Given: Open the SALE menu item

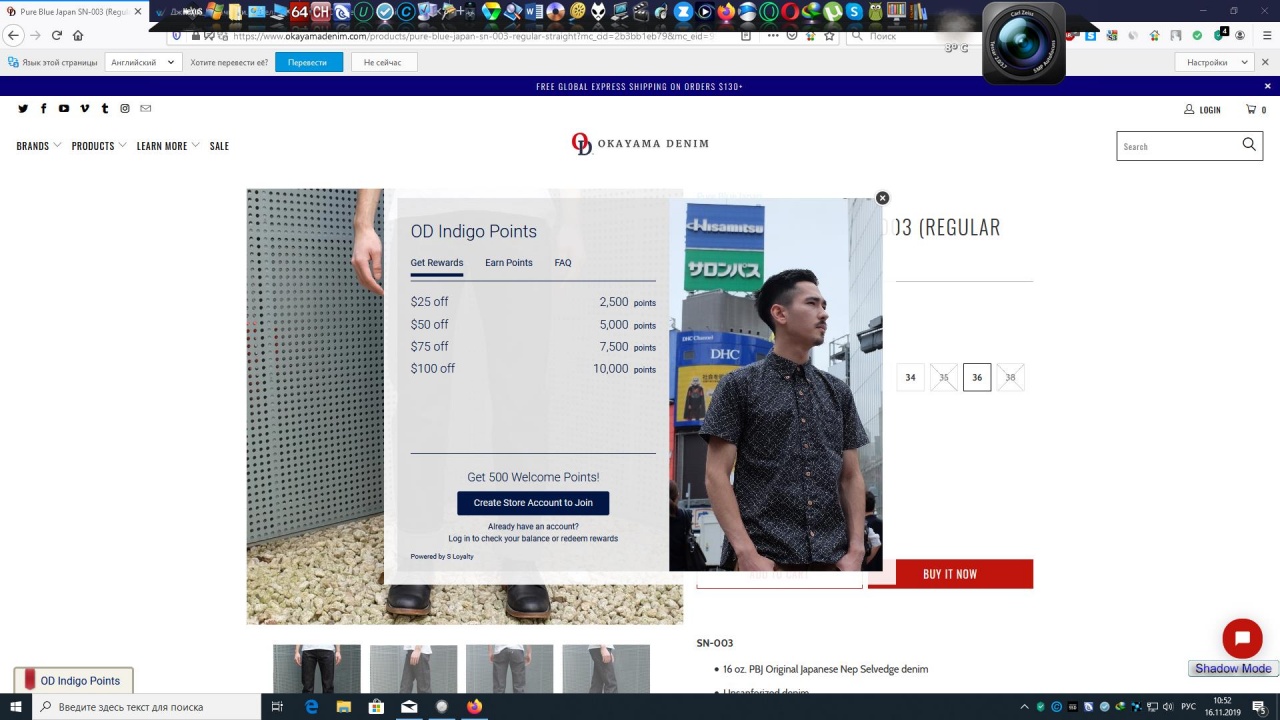Looking at the screenshot, I should click(219, 146).
